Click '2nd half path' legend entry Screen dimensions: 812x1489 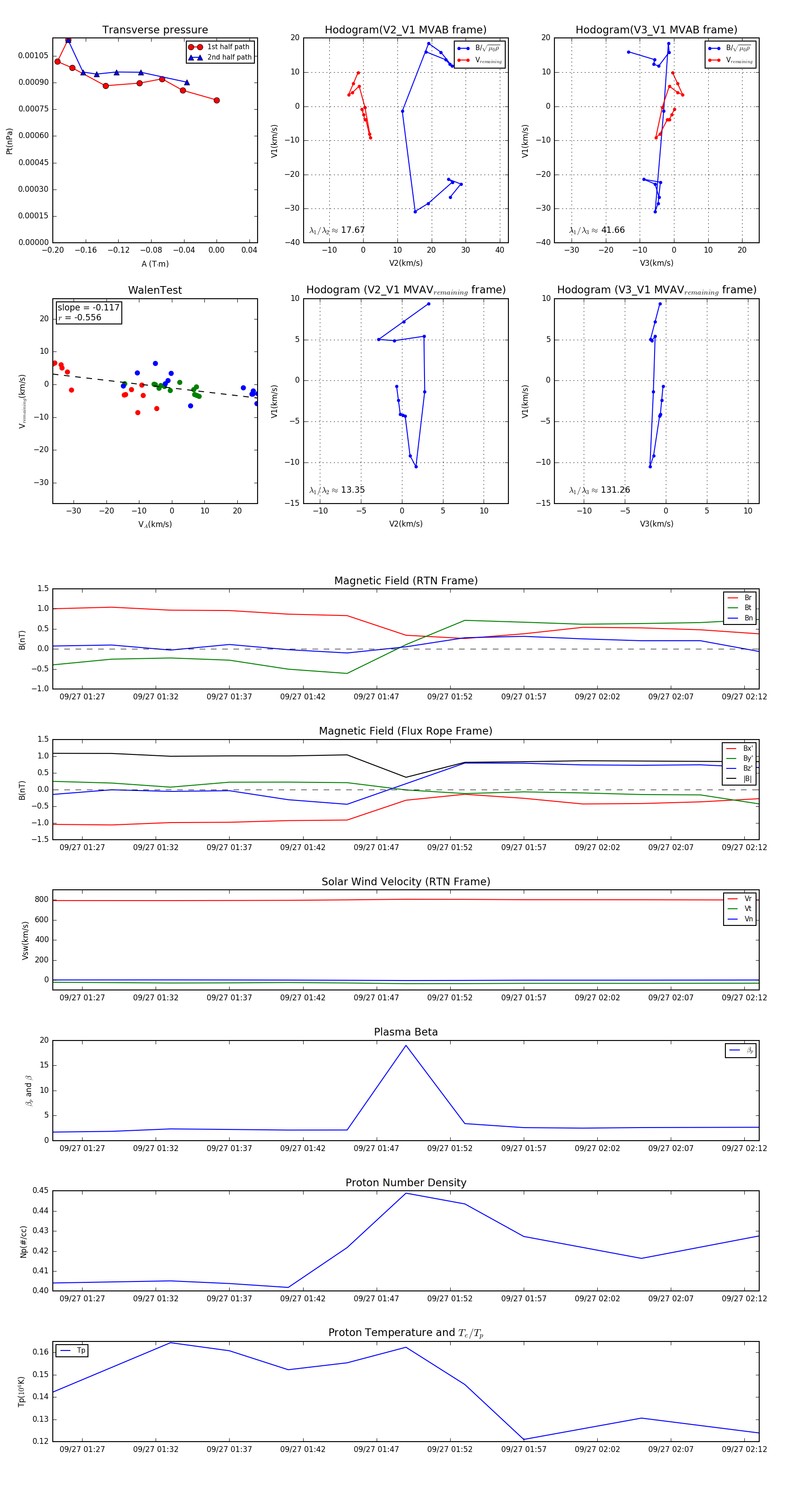click(220, 57)
